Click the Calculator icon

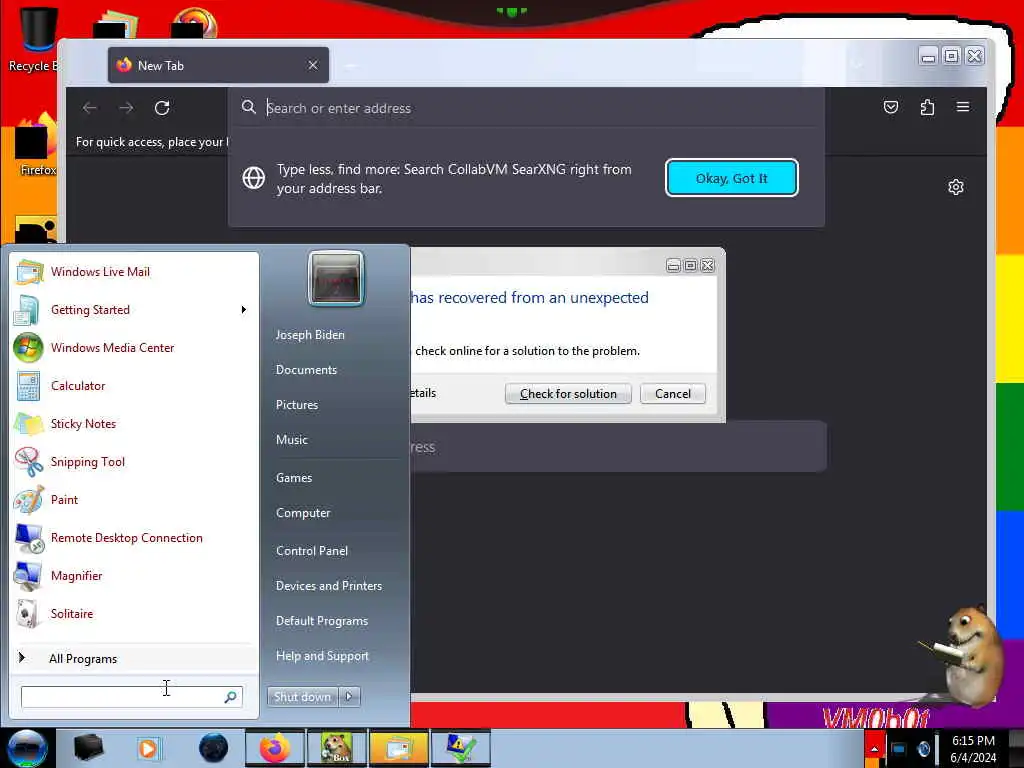[x=29, y=385]
